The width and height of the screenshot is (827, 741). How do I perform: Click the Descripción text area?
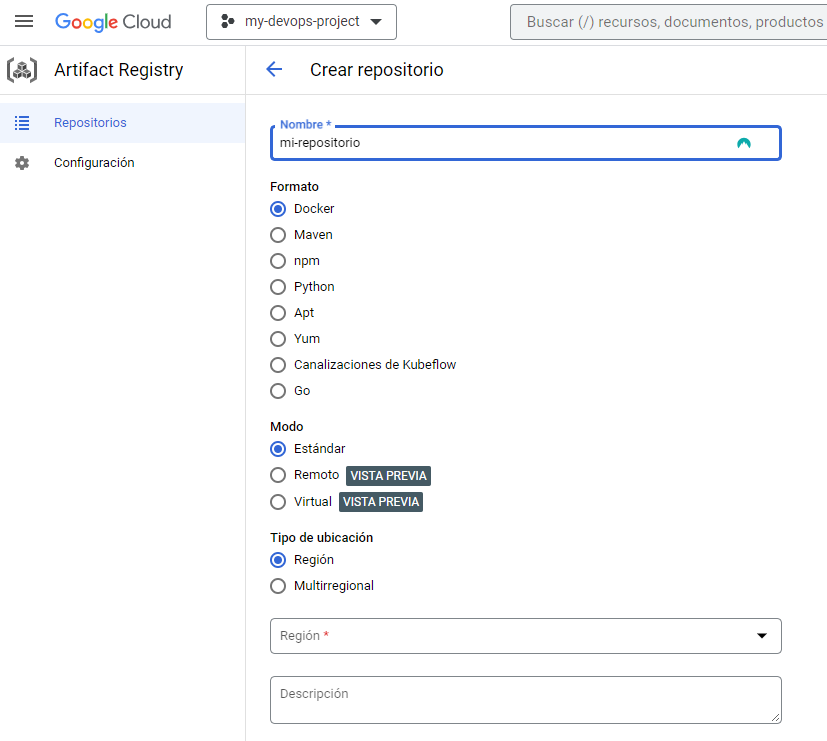(526, 700)
